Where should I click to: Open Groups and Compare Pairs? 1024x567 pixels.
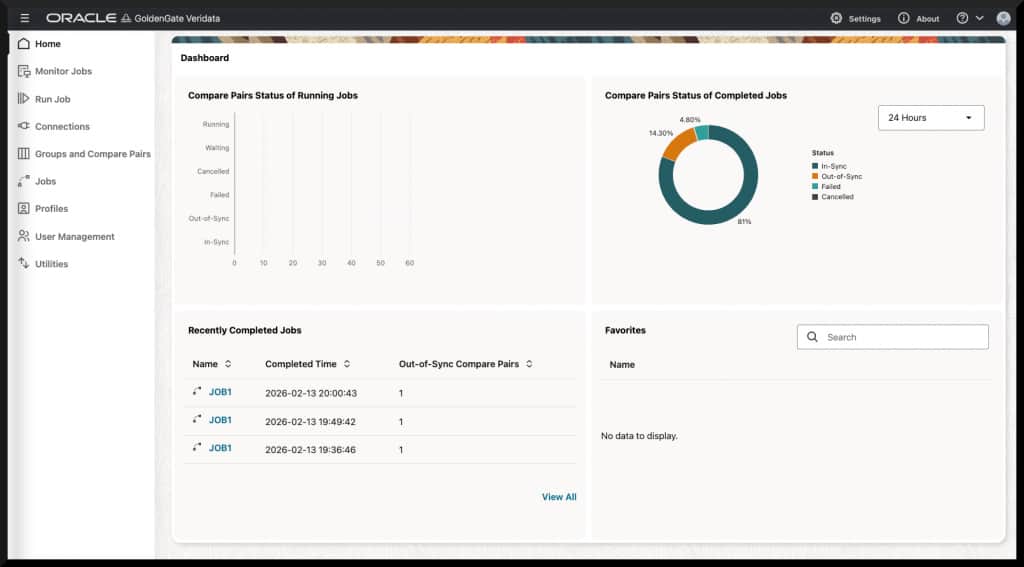(93, 154)
